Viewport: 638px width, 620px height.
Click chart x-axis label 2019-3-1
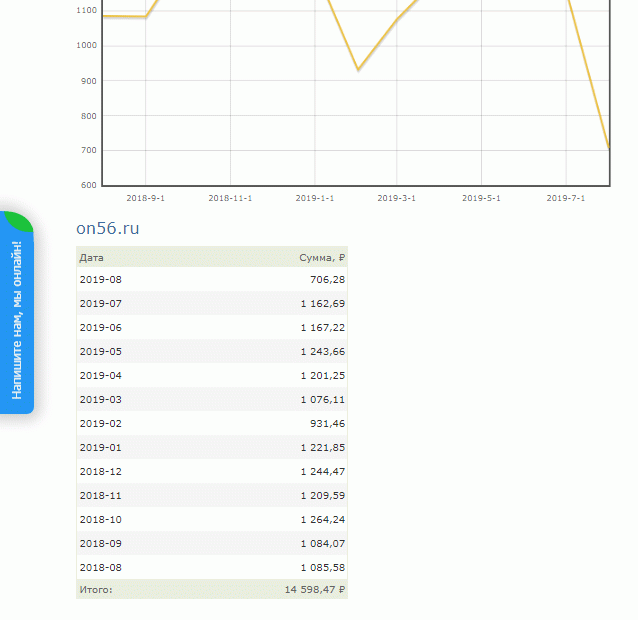pyautogui.click(x=396, y=198)
